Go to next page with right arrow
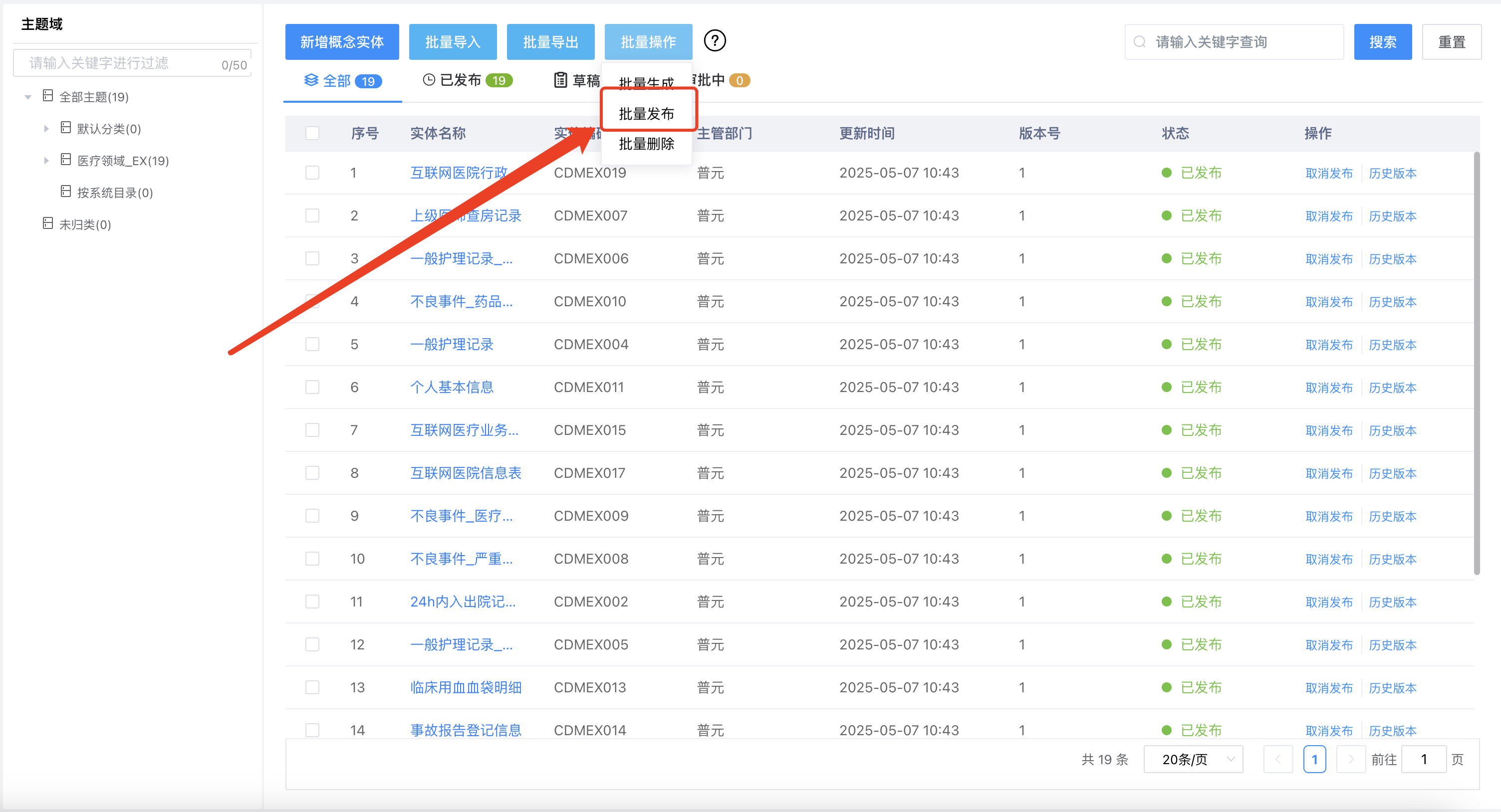This screenshot has height=812, width=1501. coord(1351,759)
